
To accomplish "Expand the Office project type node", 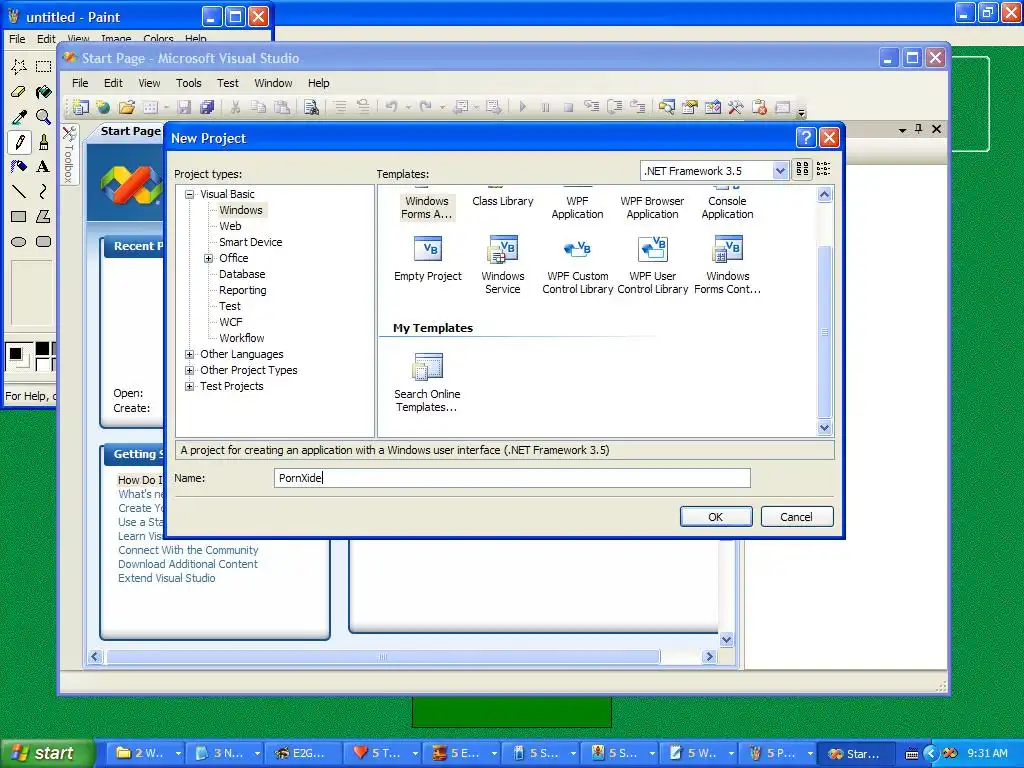I will click(x=208, y=258).
